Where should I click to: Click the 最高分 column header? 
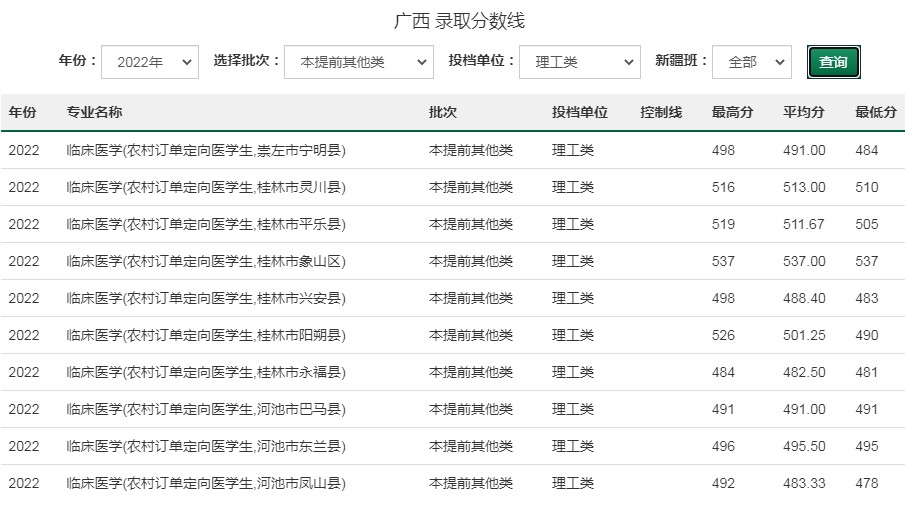click(x=732, y=112)
